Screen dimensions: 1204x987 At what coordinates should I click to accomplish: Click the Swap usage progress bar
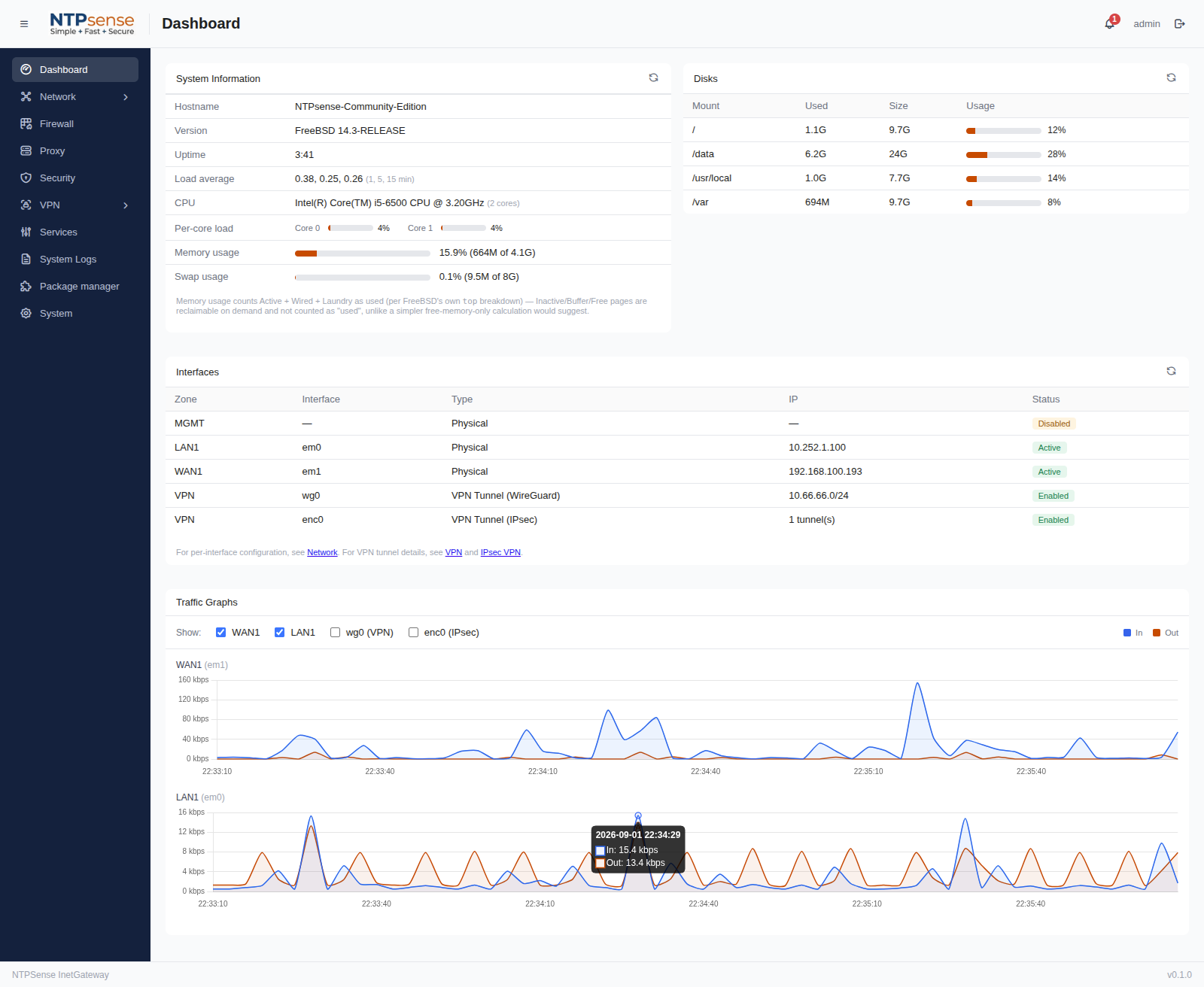click(363, 278)
